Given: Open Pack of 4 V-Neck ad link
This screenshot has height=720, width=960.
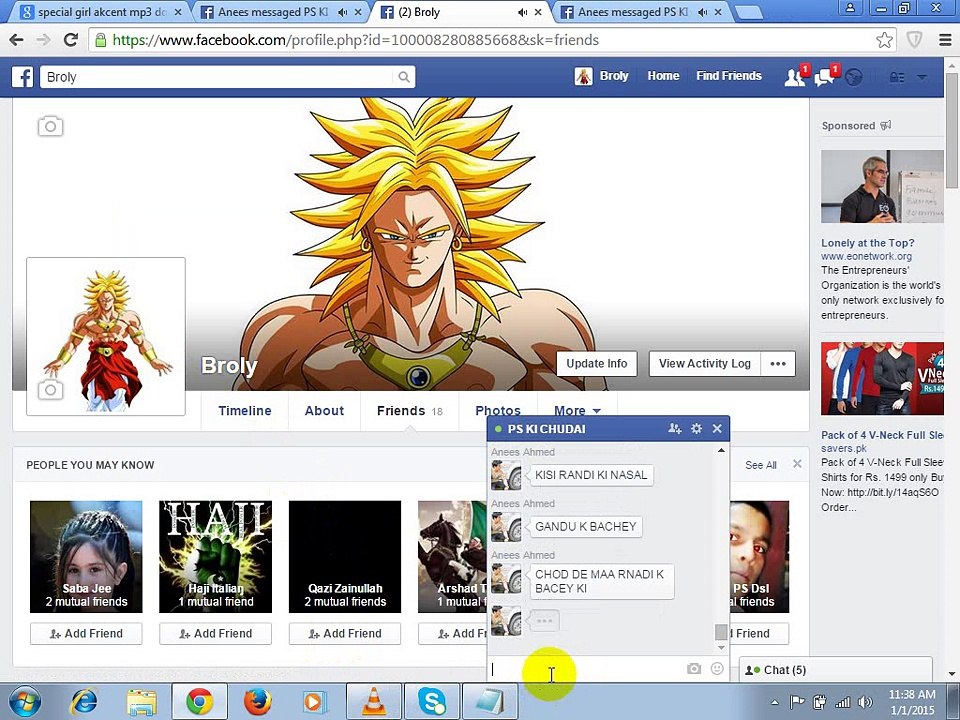Looking at the screenshot, I should pyautogui.click(x=882, y=435).
